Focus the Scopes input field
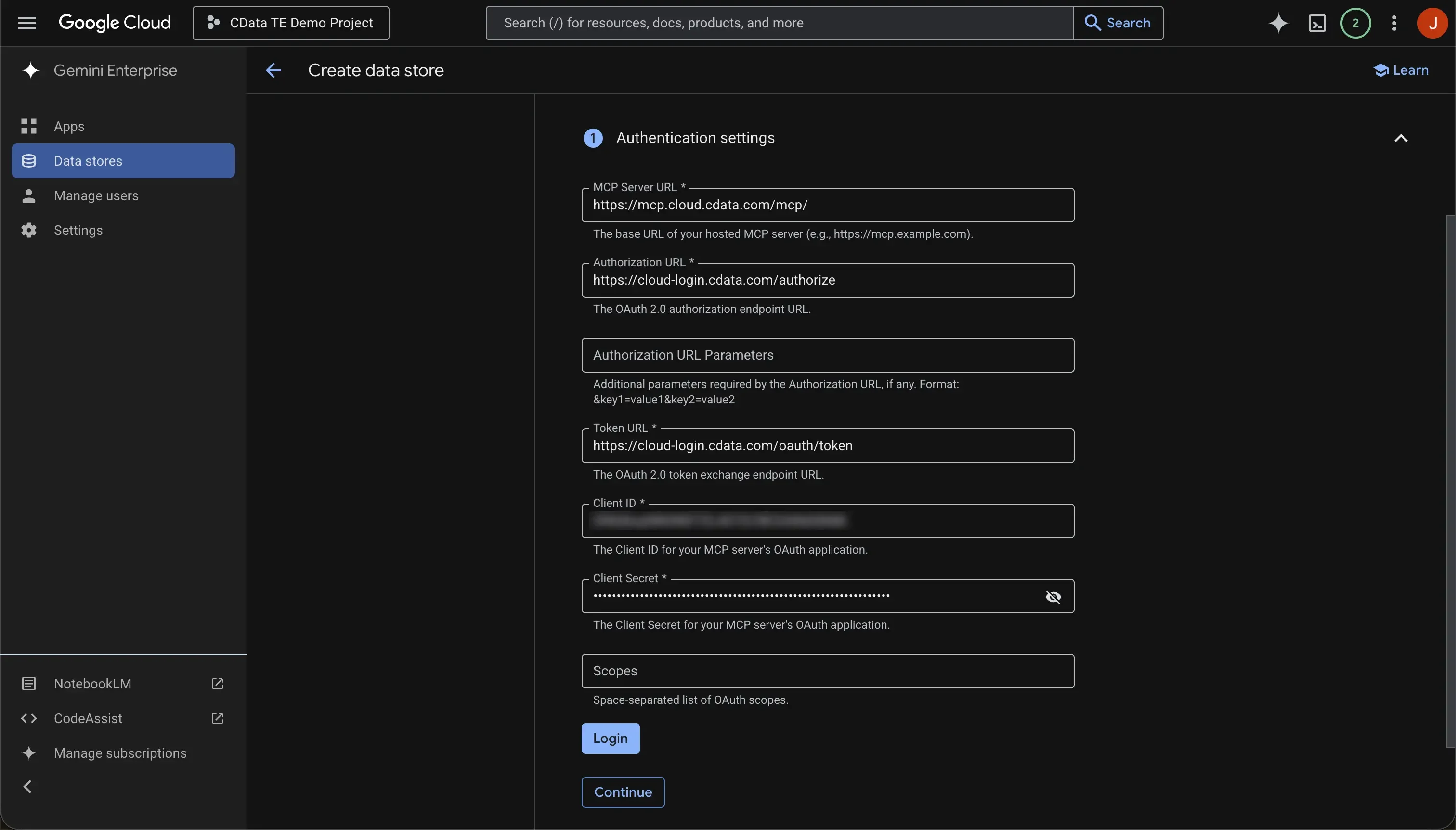This screenshot has width=1456, height=830. [x=828, y=671]
